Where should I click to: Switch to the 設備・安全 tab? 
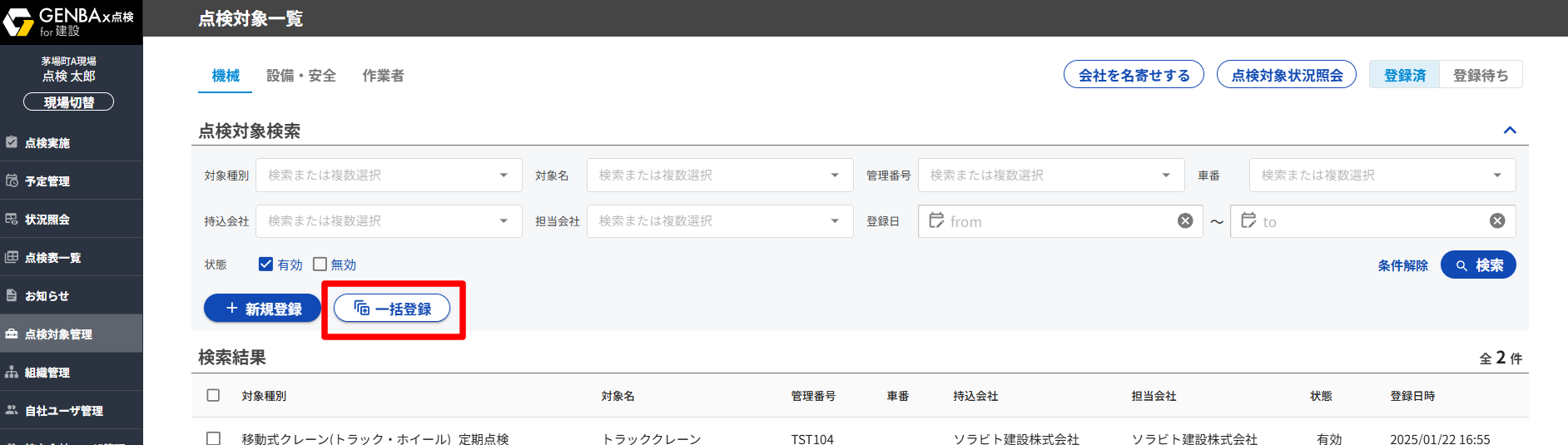point(300,76)
